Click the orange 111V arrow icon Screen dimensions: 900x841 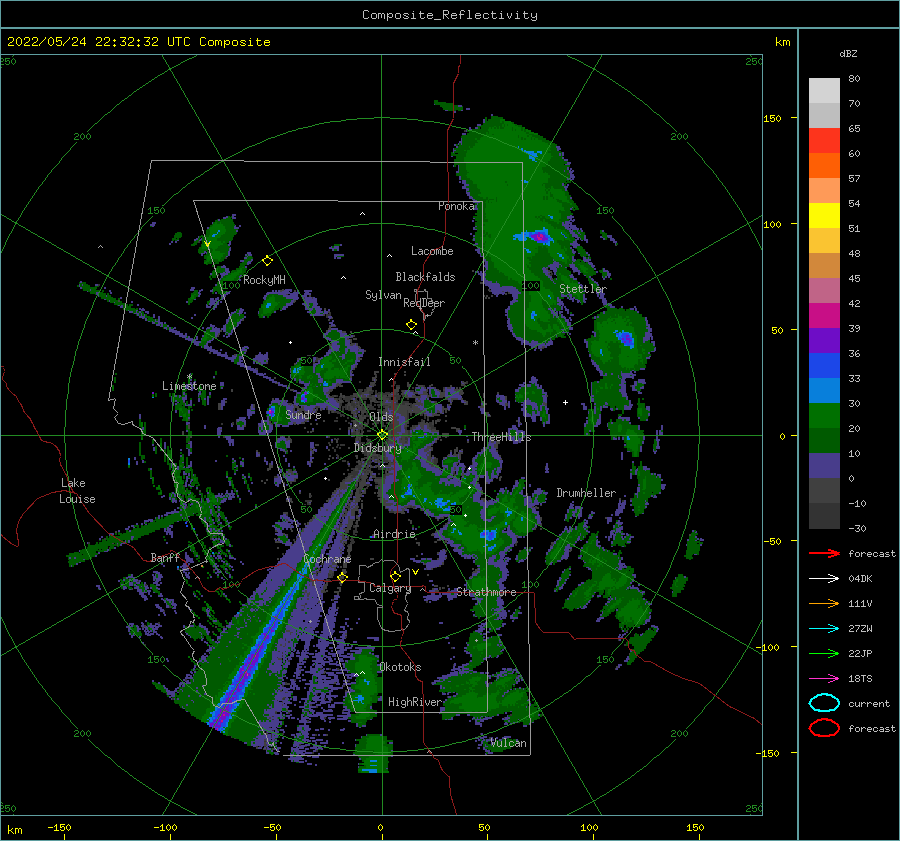(824, 603)
